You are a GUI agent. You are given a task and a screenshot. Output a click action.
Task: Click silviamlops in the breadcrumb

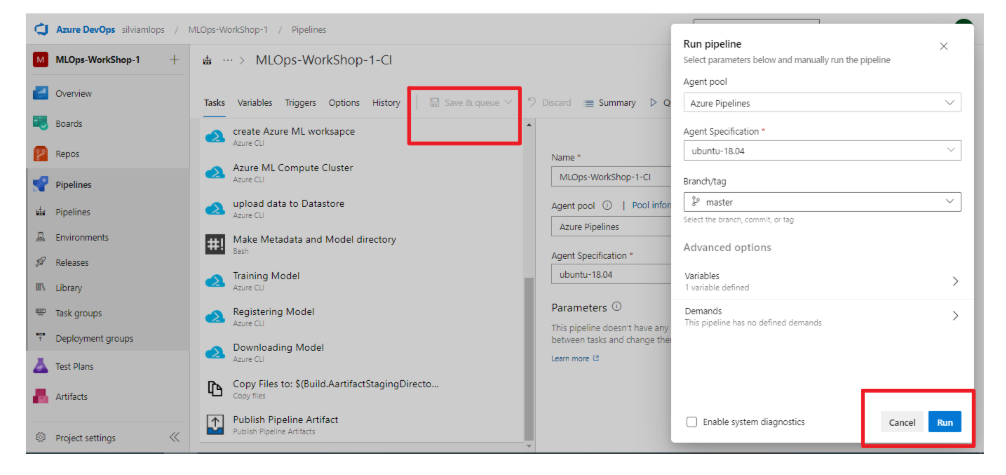142,30
